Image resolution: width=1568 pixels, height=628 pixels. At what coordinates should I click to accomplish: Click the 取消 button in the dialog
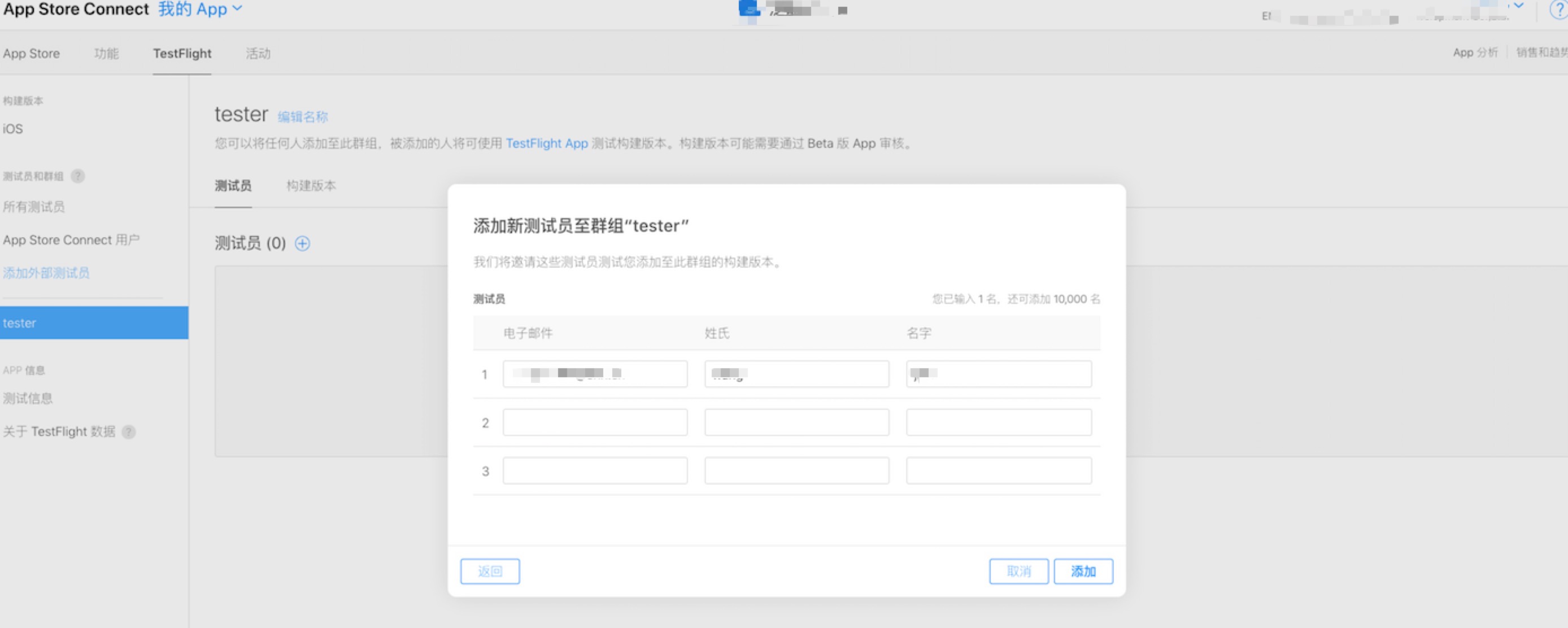[1019, 572]
